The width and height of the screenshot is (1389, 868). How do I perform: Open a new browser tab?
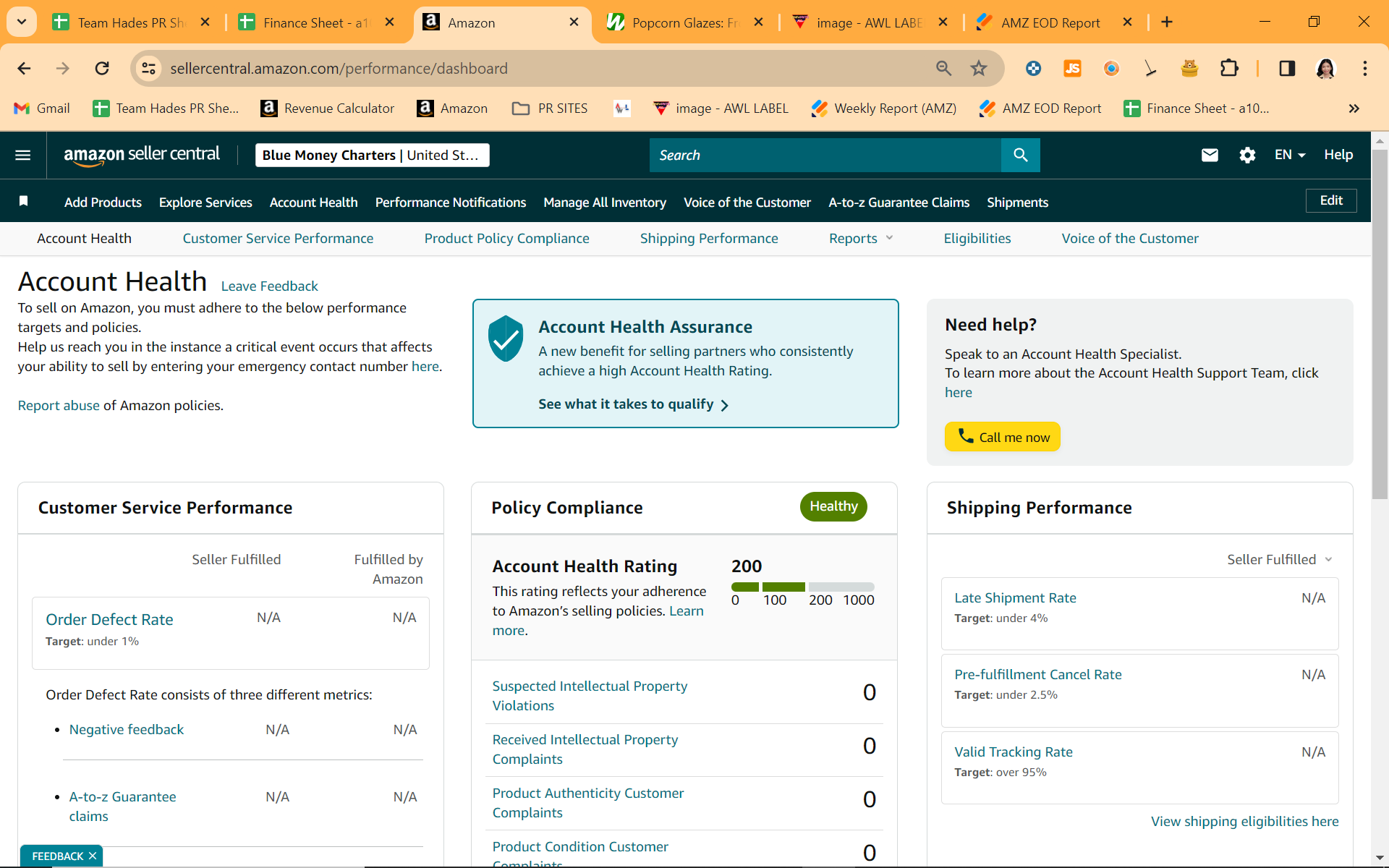coord(1167,22)
